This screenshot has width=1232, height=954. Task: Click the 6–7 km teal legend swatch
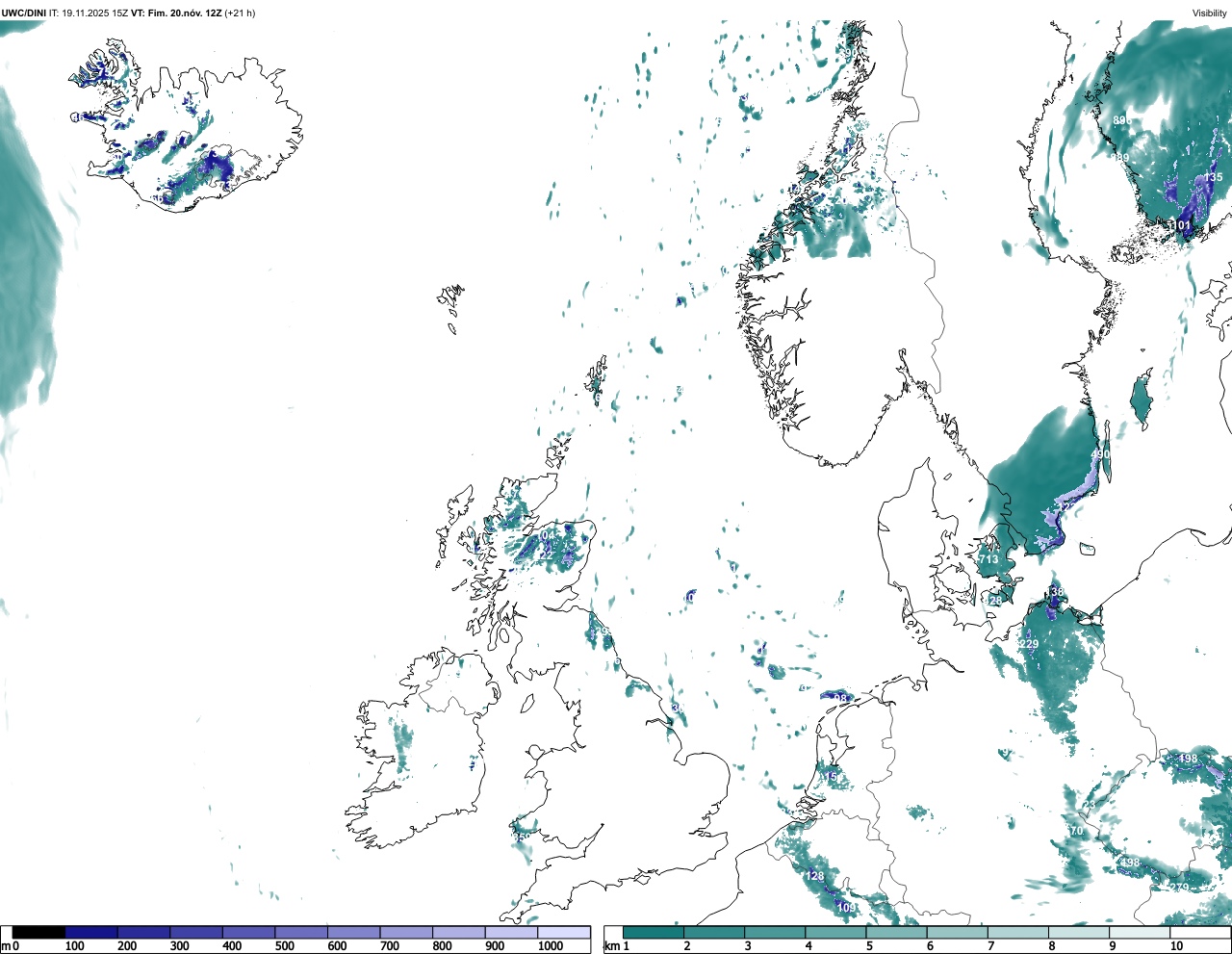point(957,932)
